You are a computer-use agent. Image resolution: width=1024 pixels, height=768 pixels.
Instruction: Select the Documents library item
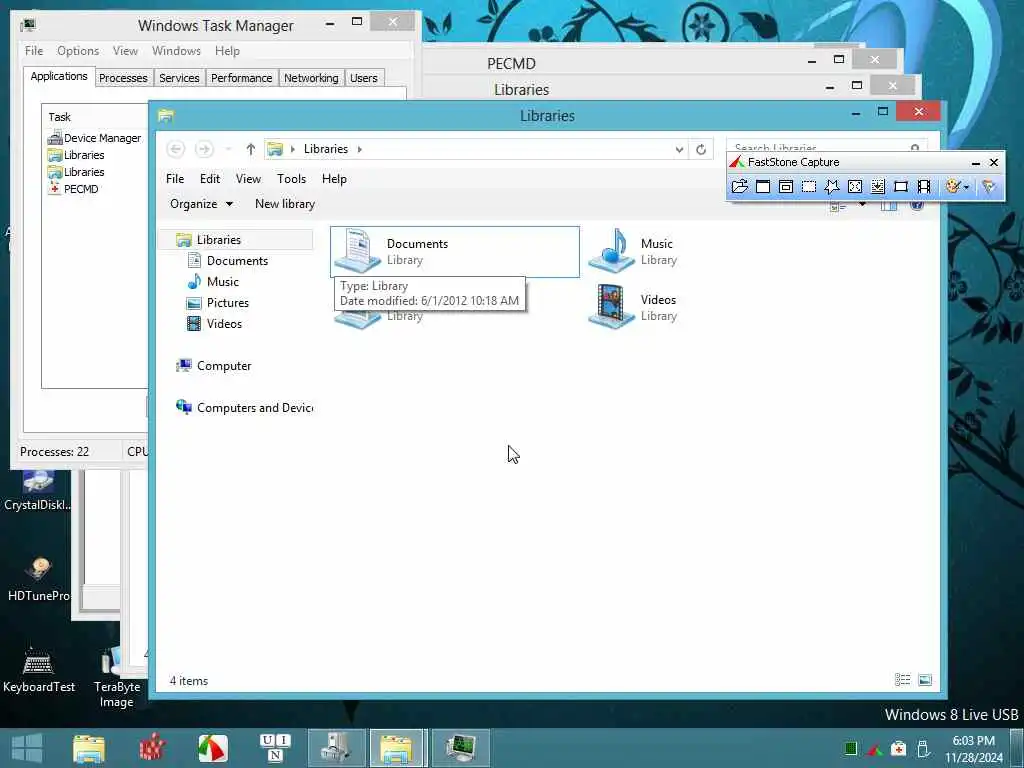[455, 251]
